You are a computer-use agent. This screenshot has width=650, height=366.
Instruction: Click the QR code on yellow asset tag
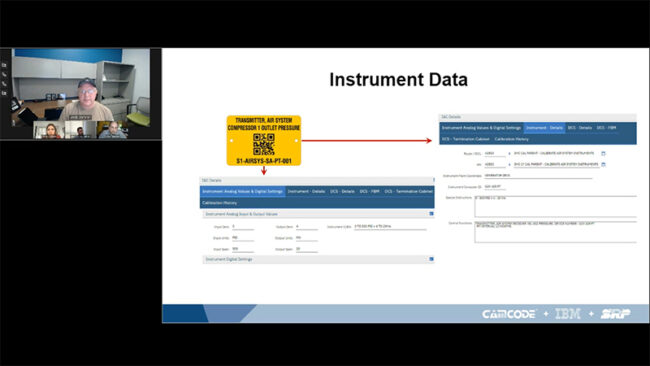(x=264, y=144)
